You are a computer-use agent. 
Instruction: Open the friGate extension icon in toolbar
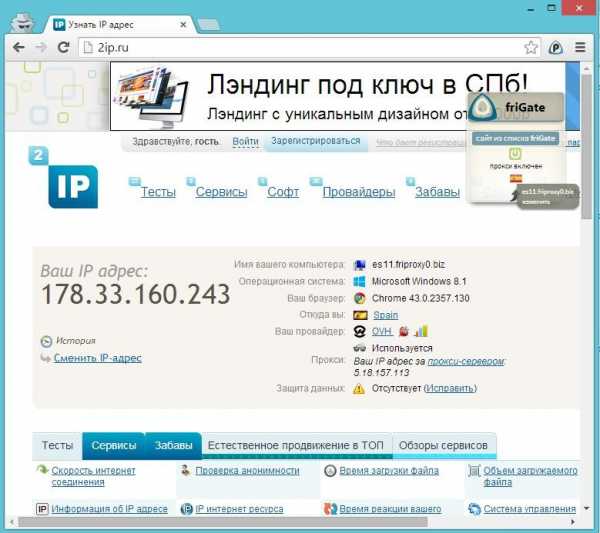[x=555, y=48]
